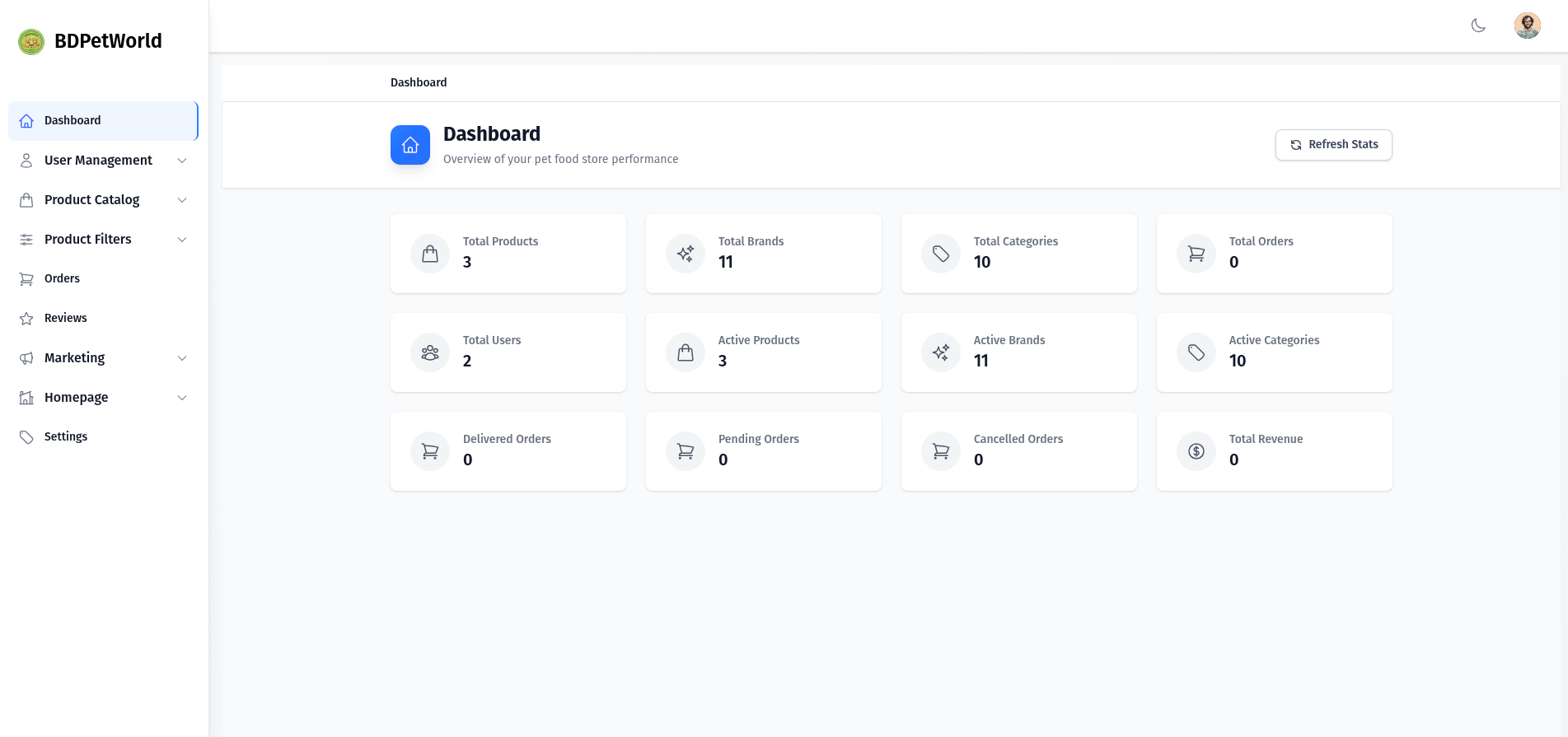Click the BDPetWorld brand name
This screenshot has width=1568, height=737.
(108, 41)
